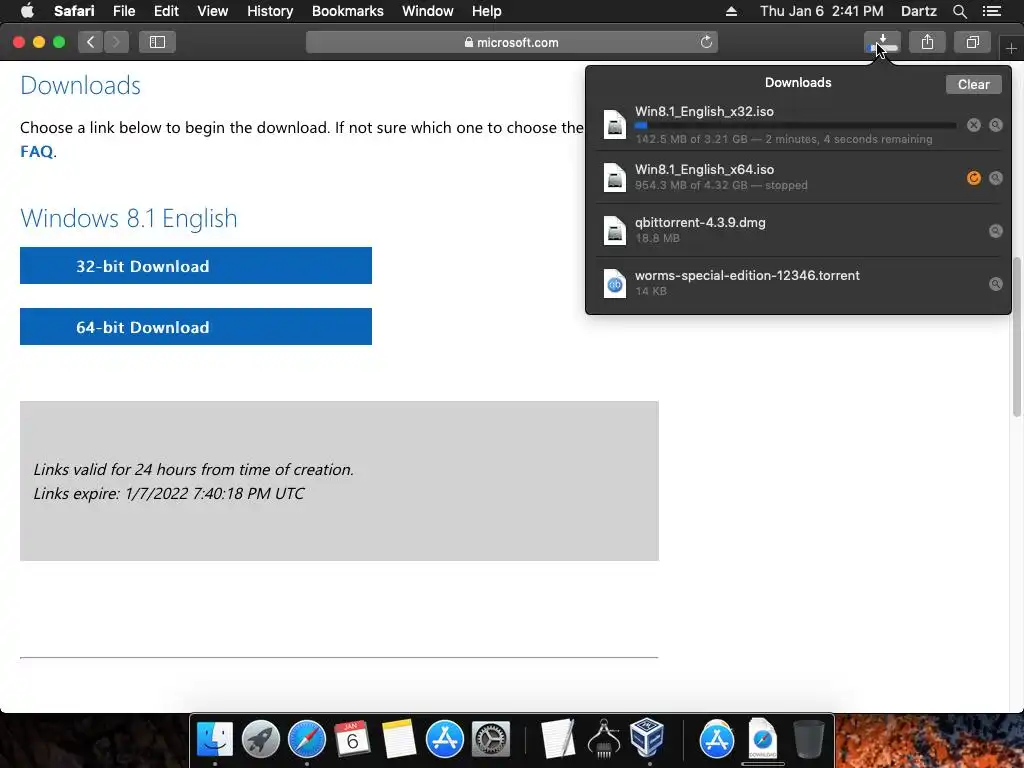Open Trash in the Dock
1024x768 pixels.
pyautogui.click(x=808, y=739)
